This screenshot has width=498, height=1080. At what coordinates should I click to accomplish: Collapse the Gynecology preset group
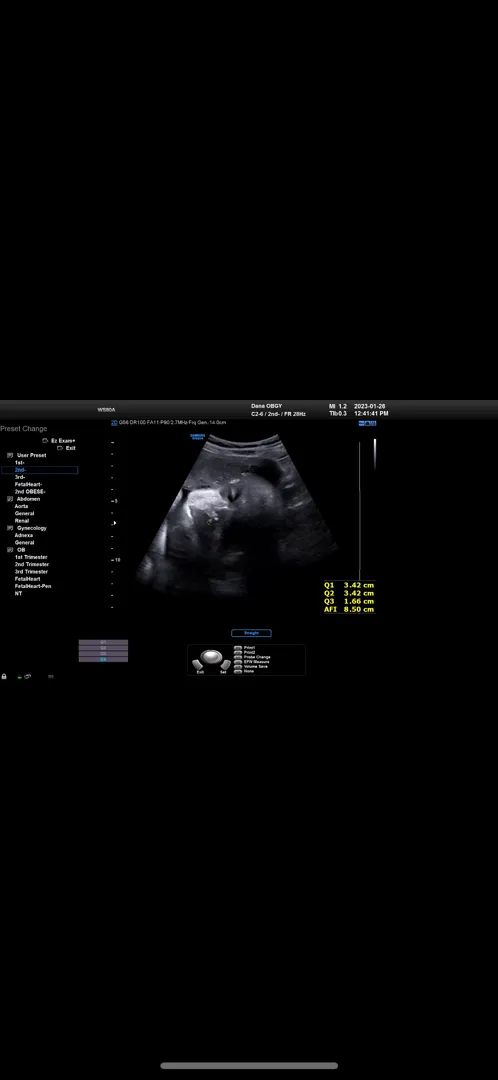click(10, 528)
